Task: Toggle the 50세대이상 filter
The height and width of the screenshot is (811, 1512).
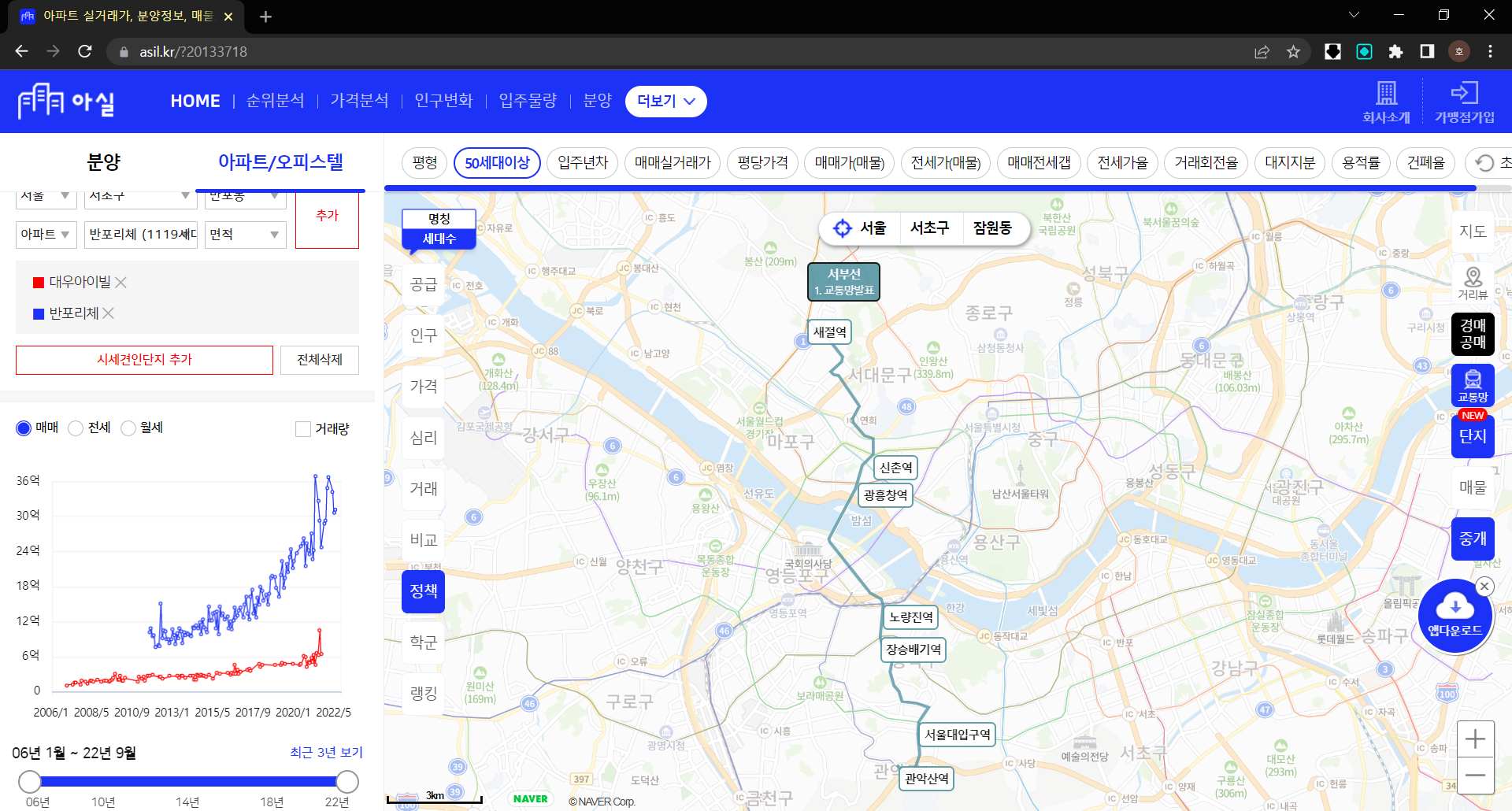Action: (497, 163)
